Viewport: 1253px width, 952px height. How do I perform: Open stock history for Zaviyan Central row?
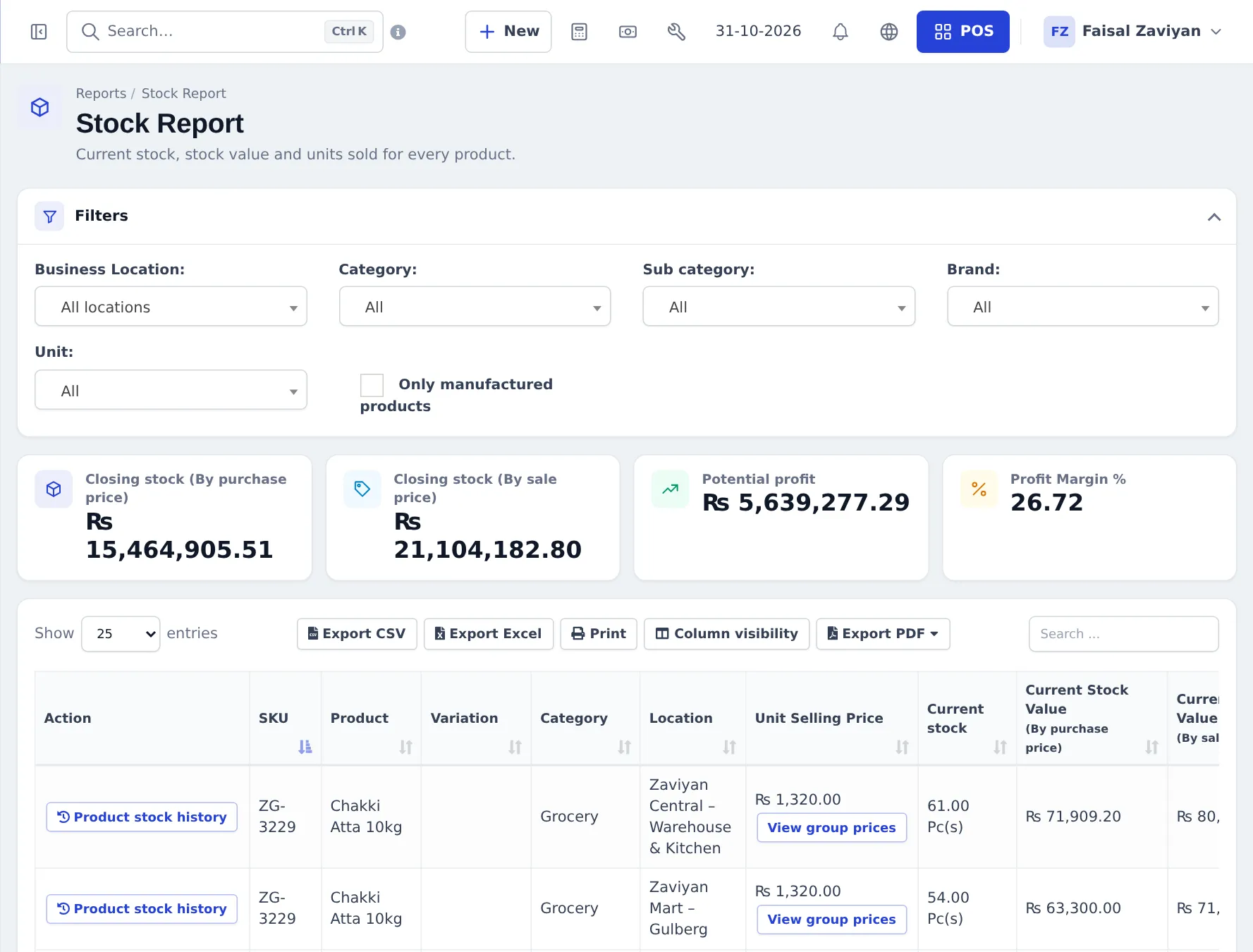[142, 817]
